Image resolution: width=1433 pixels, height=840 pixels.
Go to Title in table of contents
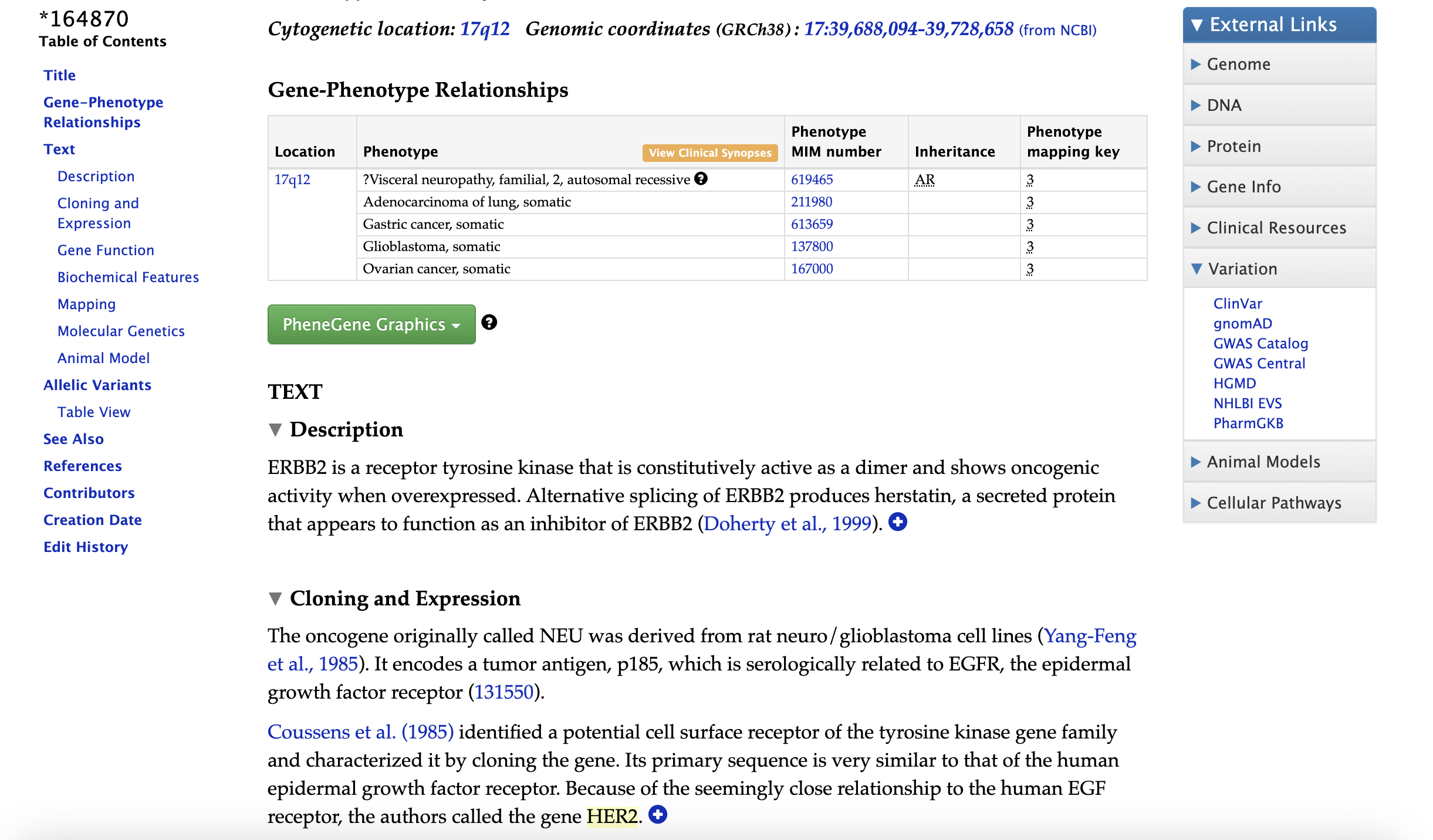(x=59, y=75)
